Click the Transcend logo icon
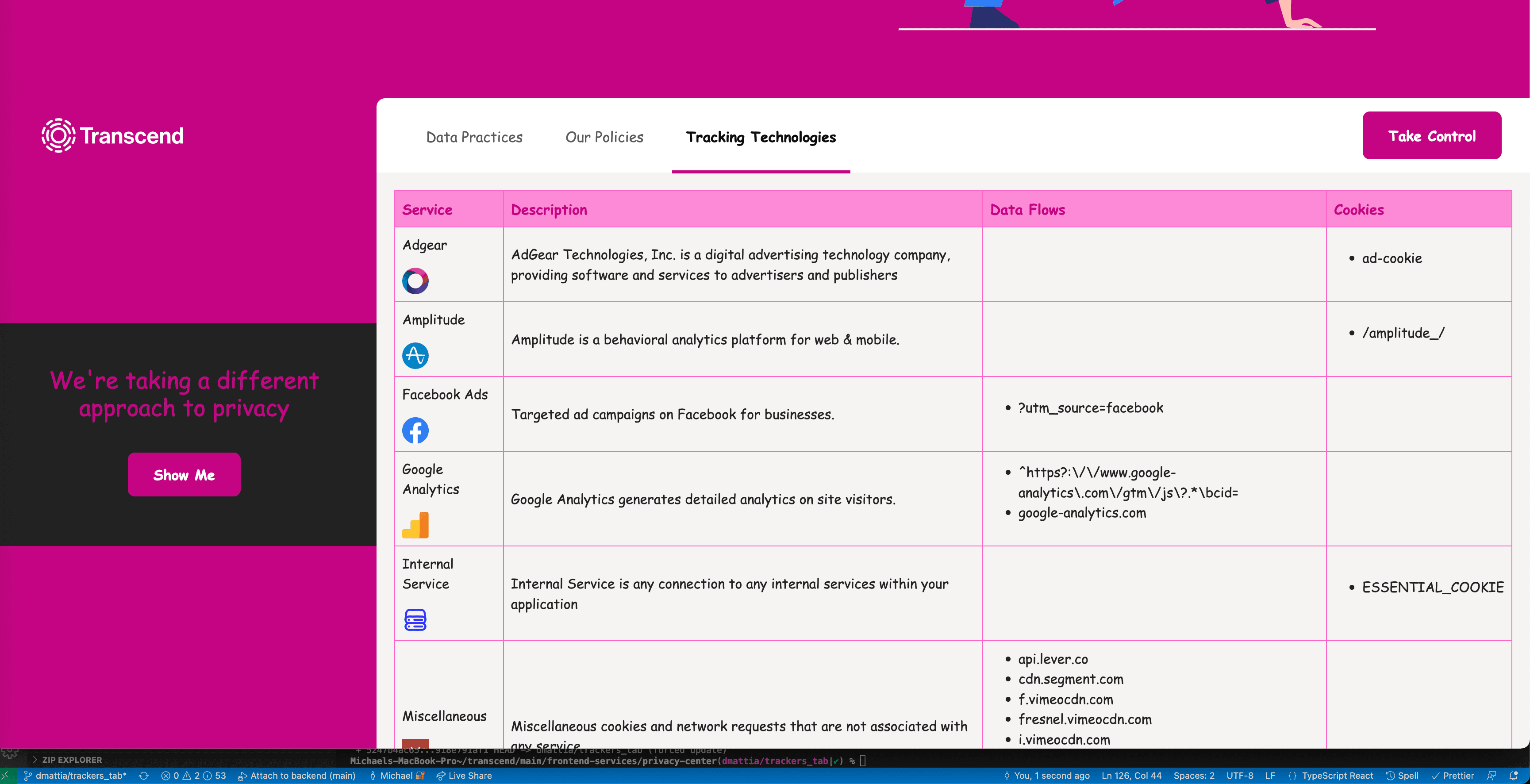This screenshot has height=784, width=1530. click(58, 135)
